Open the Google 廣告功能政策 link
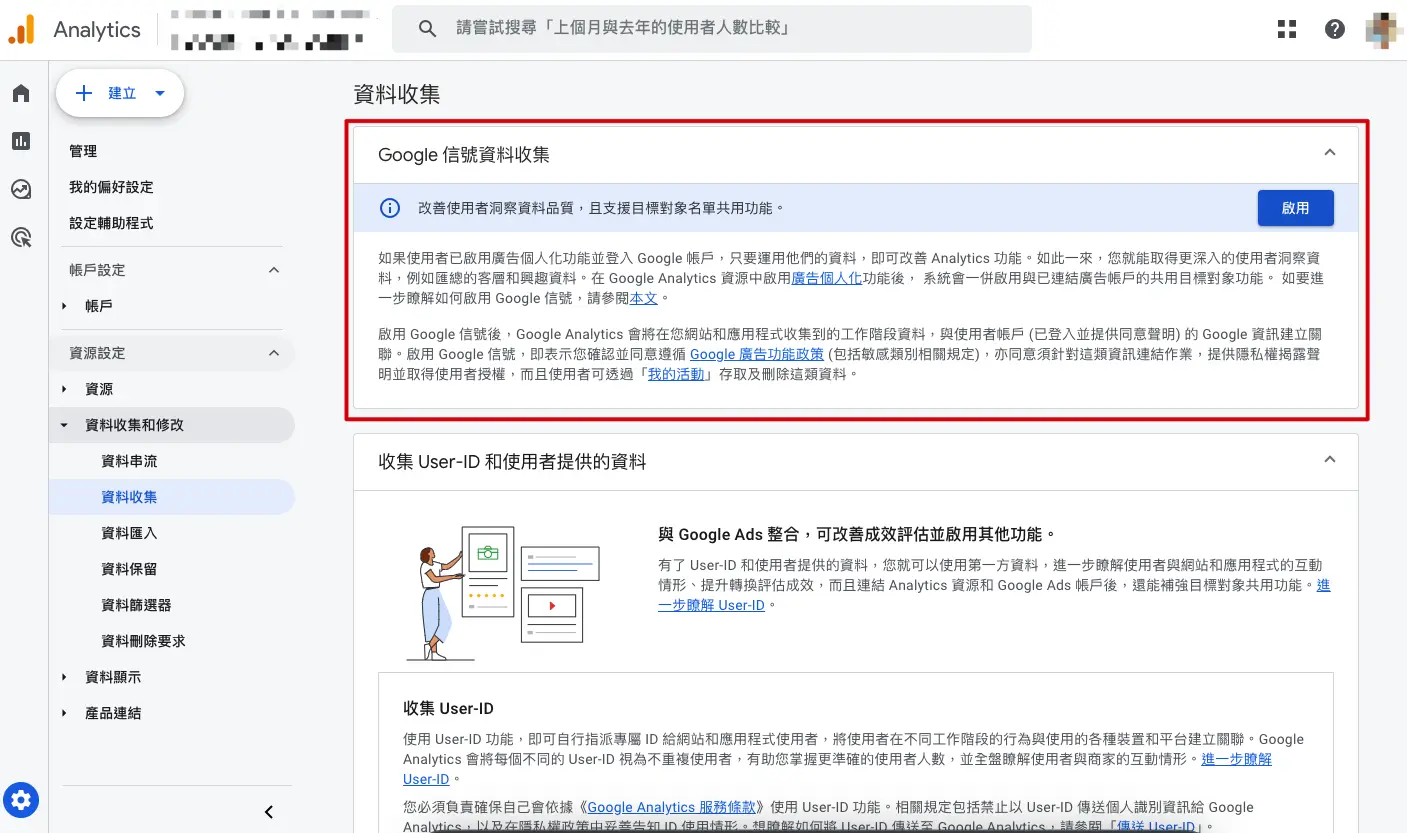The image size is (1407, 833). pyautogui.click(x=757, y=354)
